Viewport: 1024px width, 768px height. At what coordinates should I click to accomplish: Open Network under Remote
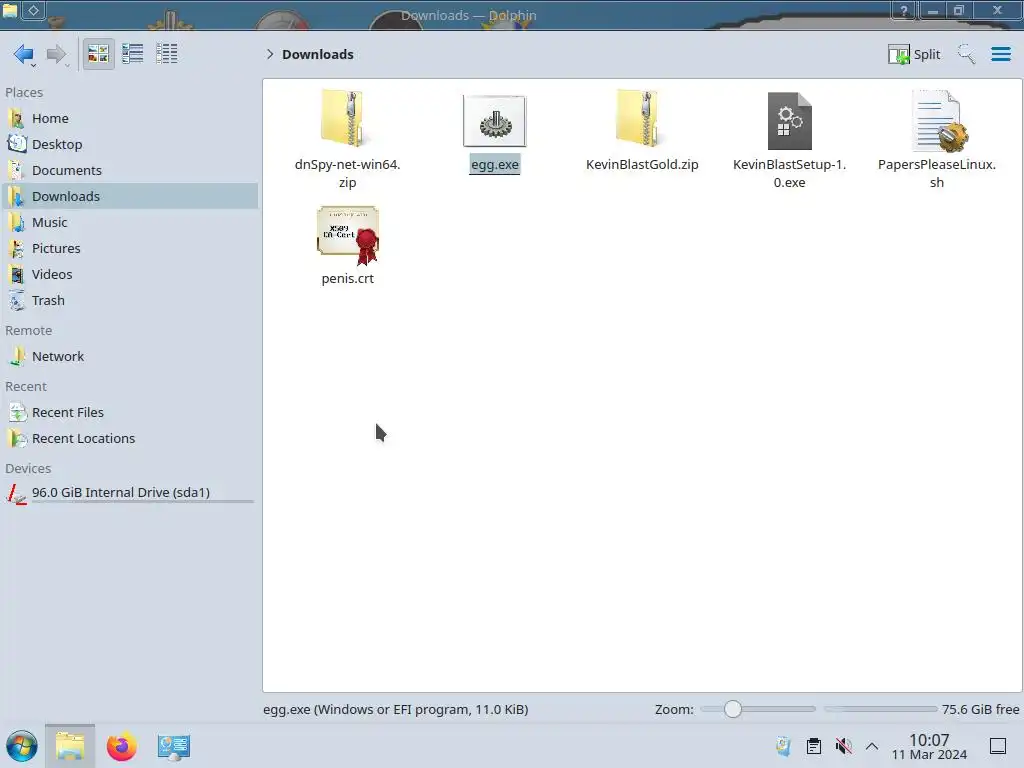(x=130, y=357)
